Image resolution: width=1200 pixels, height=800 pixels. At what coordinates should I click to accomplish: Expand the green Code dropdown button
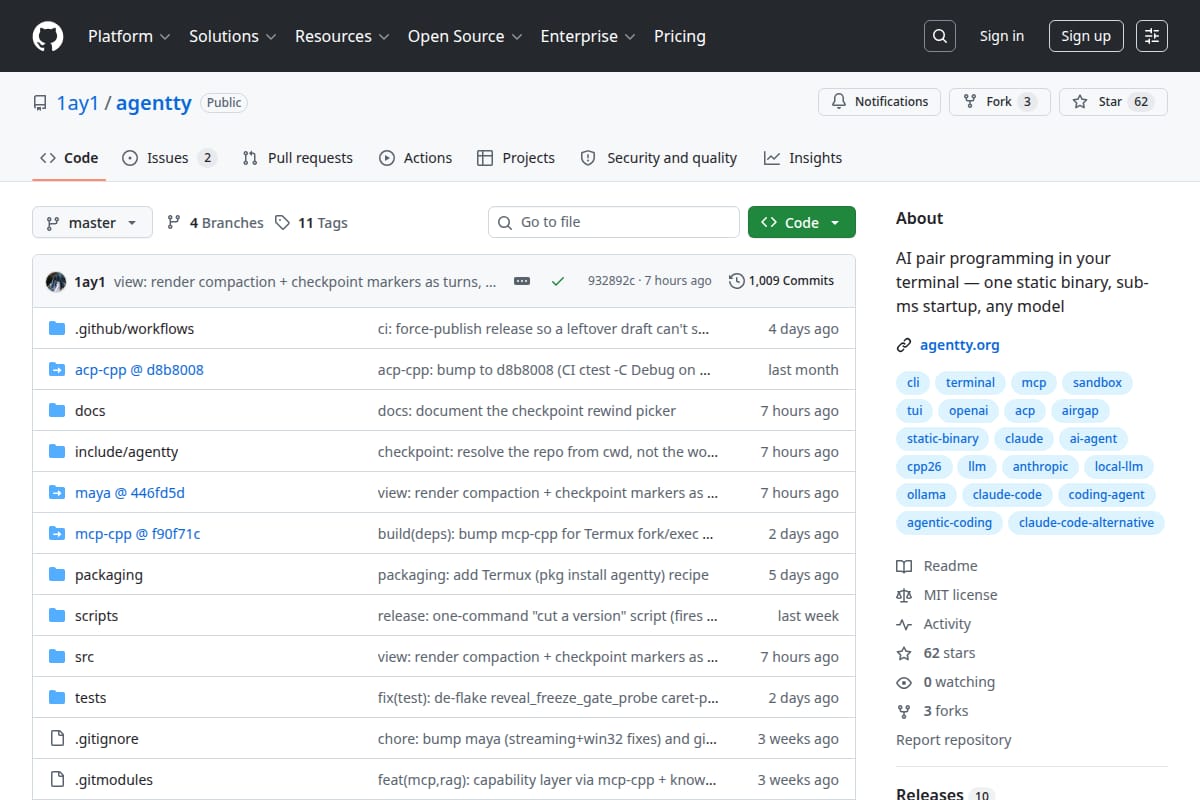(802, 222)
